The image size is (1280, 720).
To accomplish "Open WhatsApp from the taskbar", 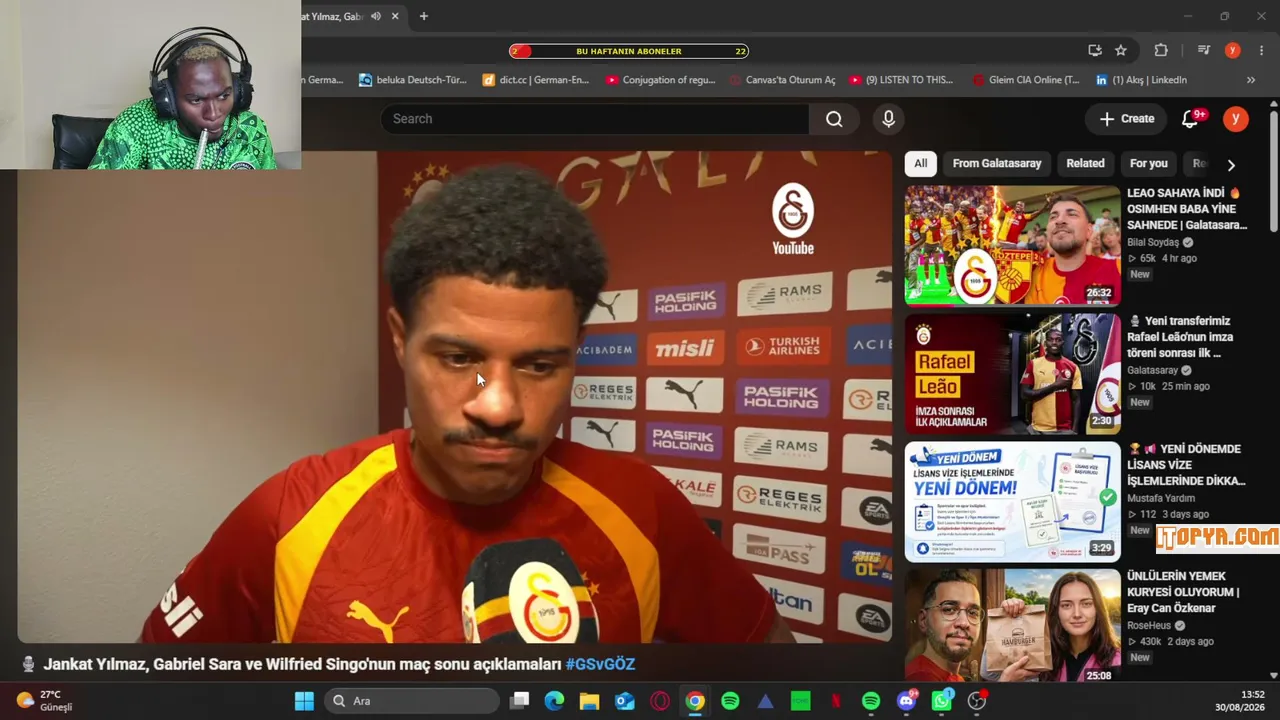I will pos(942,701).
